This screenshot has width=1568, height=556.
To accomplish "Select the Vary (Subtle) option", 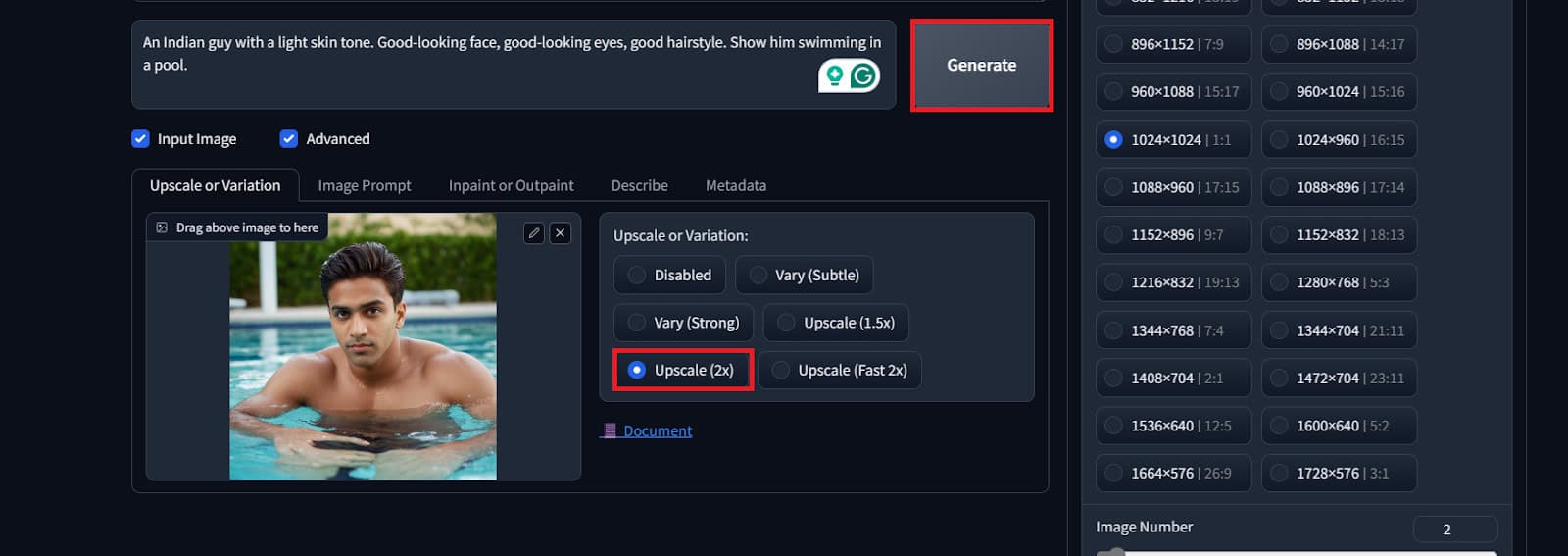I will [x=759, y=276].
